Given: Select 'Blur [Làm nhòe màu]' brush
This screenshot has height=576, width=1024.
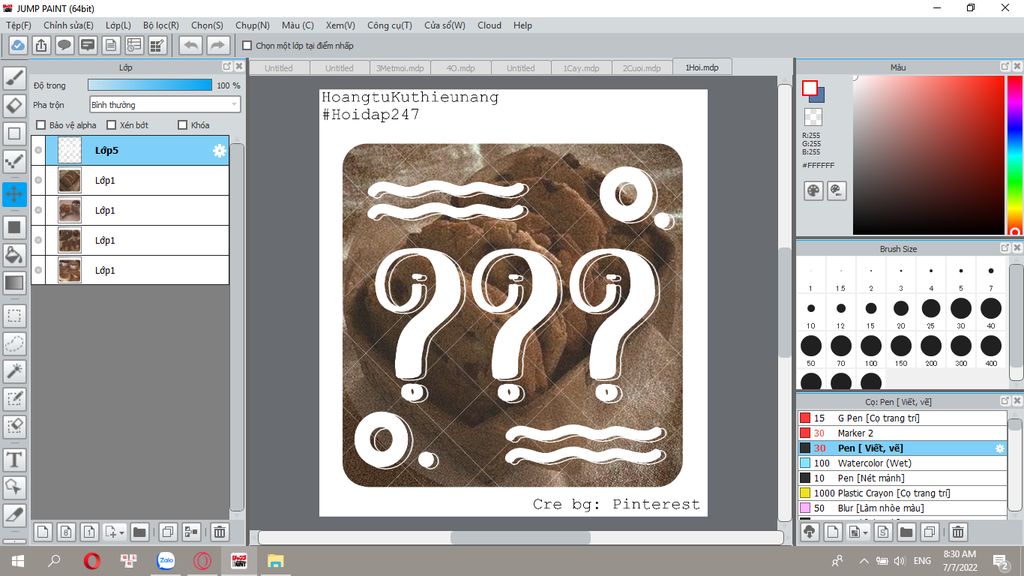Looking at the screenshot, I should click(902, 508).
